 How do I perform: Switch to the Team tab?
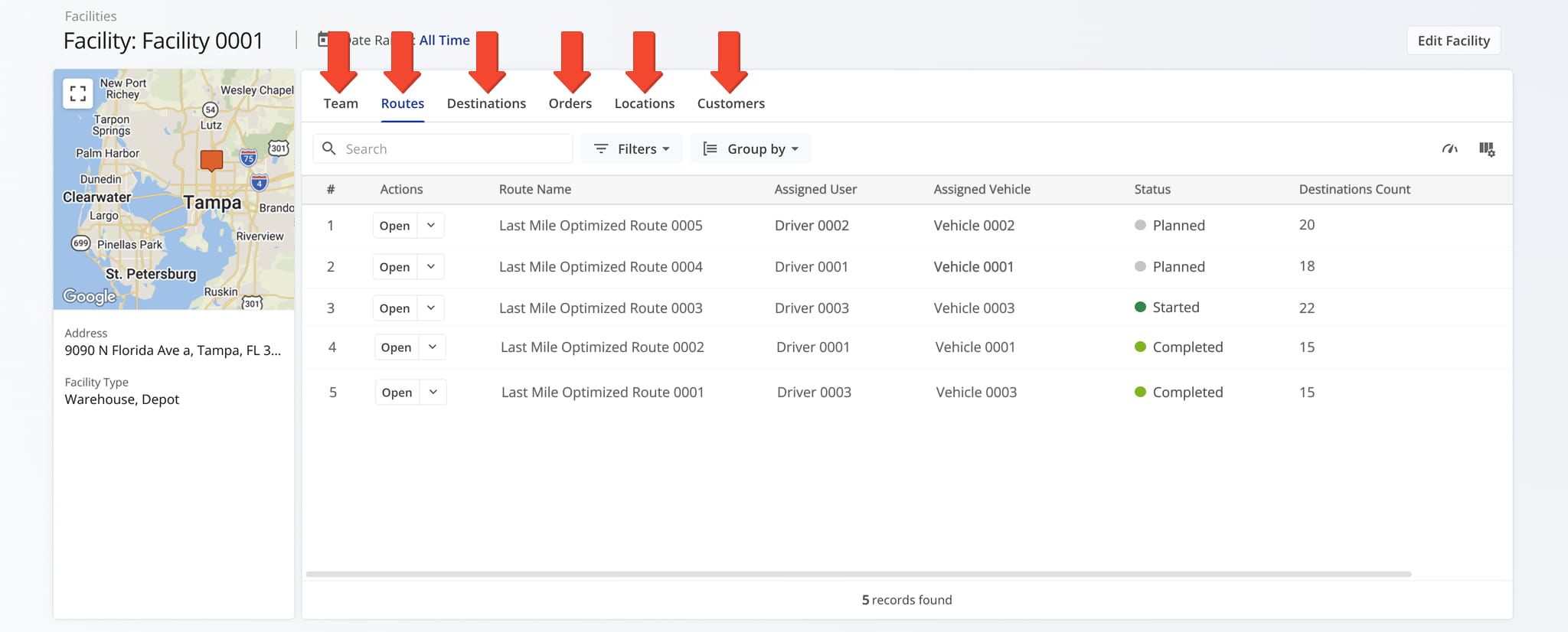pos(341,103)
